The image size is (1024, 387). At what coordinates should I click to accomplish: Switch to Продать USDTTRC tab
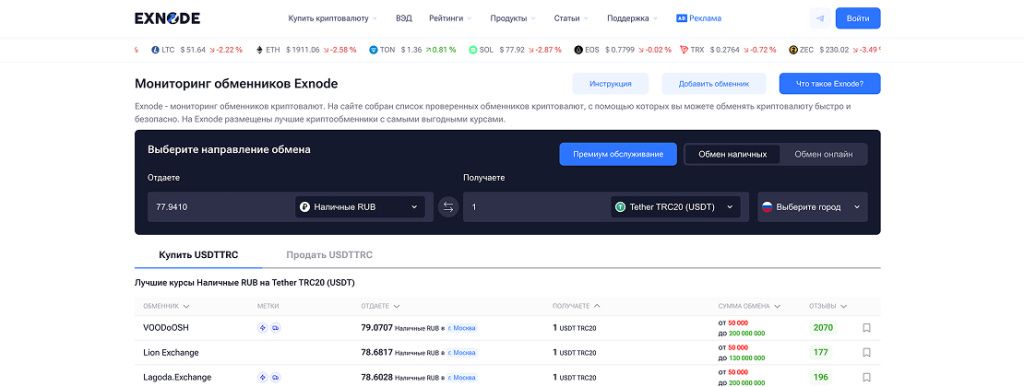pyautogui.click(x=329, y=255)
